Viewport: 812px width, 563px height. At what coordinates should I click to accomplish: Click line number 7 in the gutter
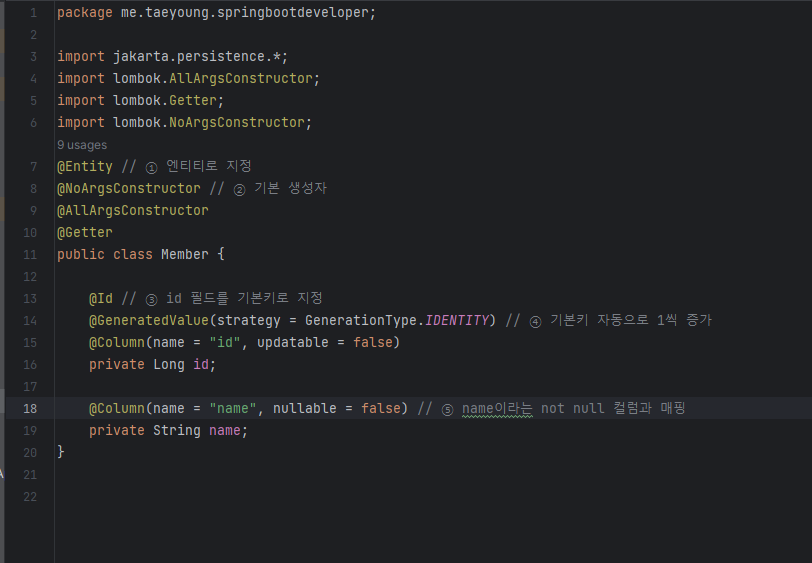click(x=34, y=167)
